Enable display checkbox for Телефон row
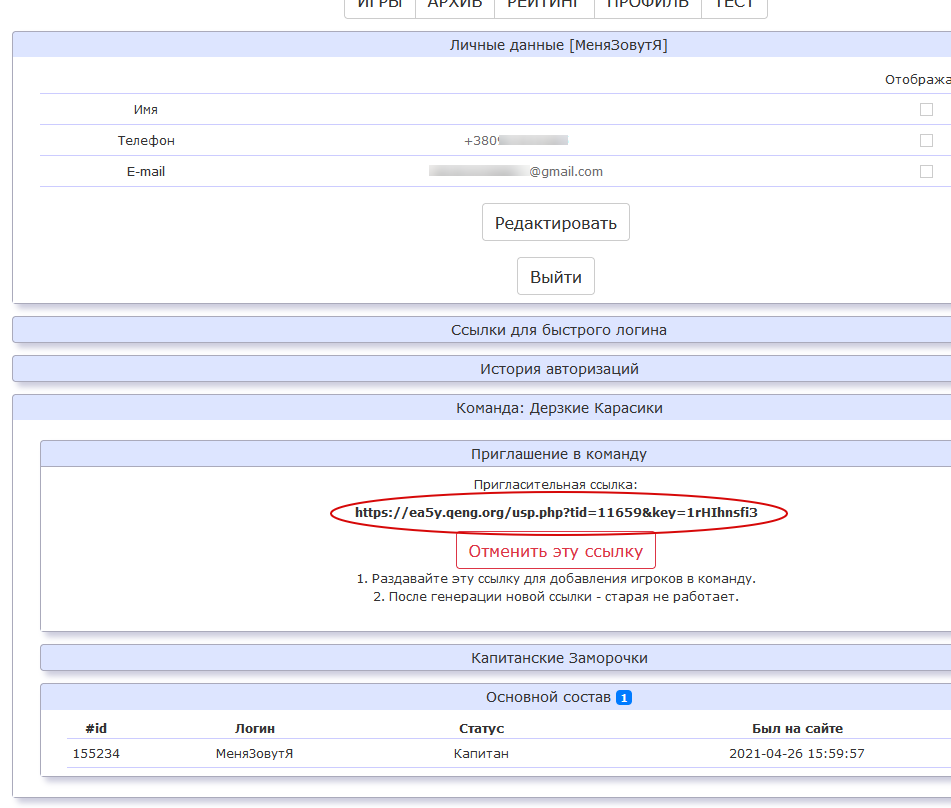Viewport: 951px width, 808px height. pyautogui.click(x=926, y=141)
